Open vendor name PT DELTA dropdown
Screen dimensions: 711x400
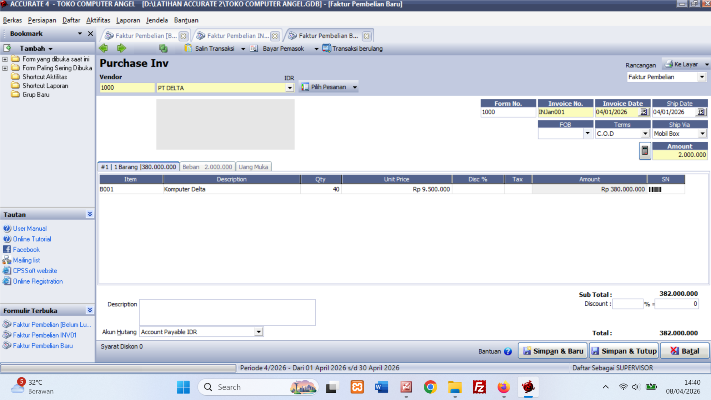pos(290,88)
